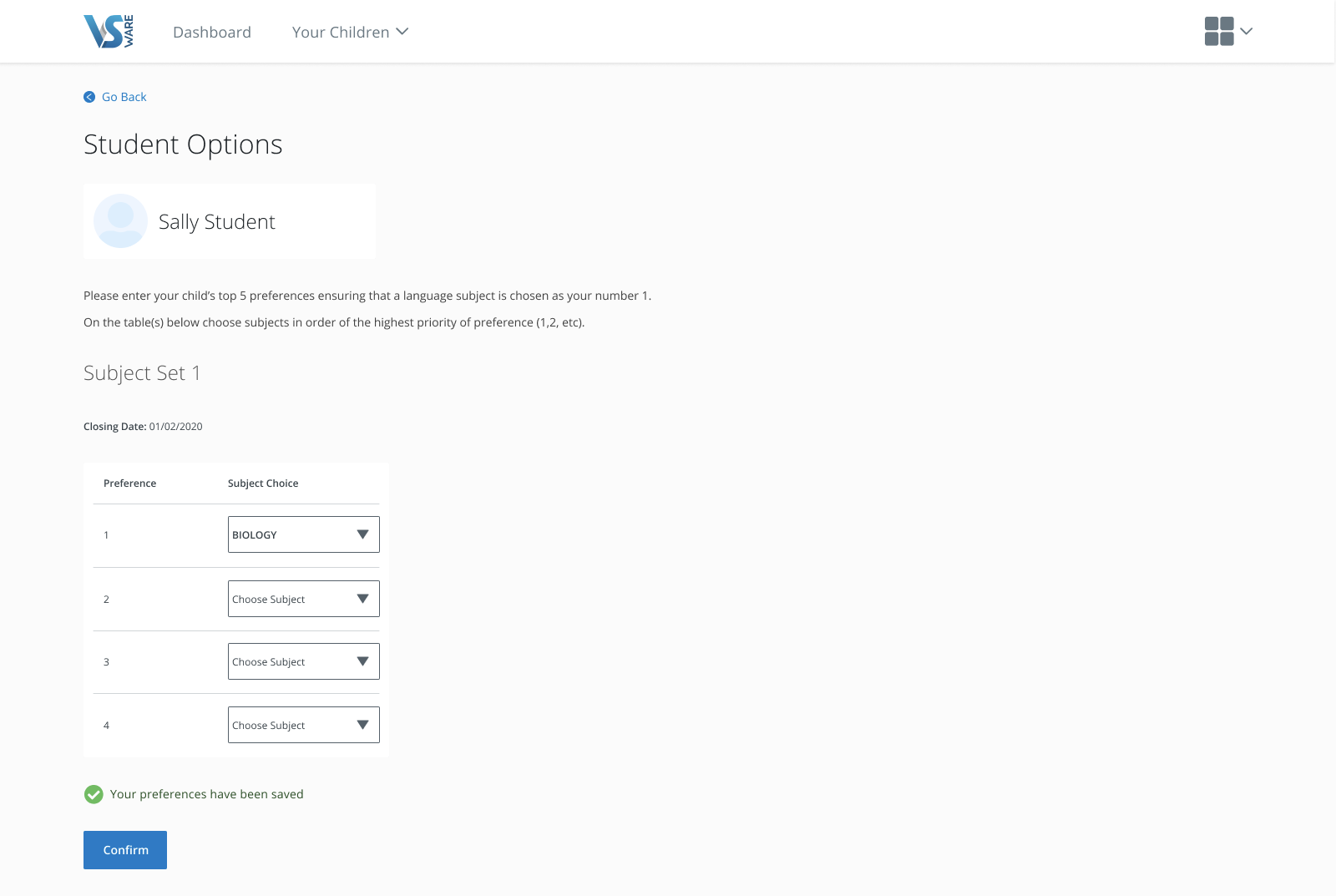The height and width of the screenshot is (896, 1336).
Task: Click the Sally Student name
Action: [217, 222]
